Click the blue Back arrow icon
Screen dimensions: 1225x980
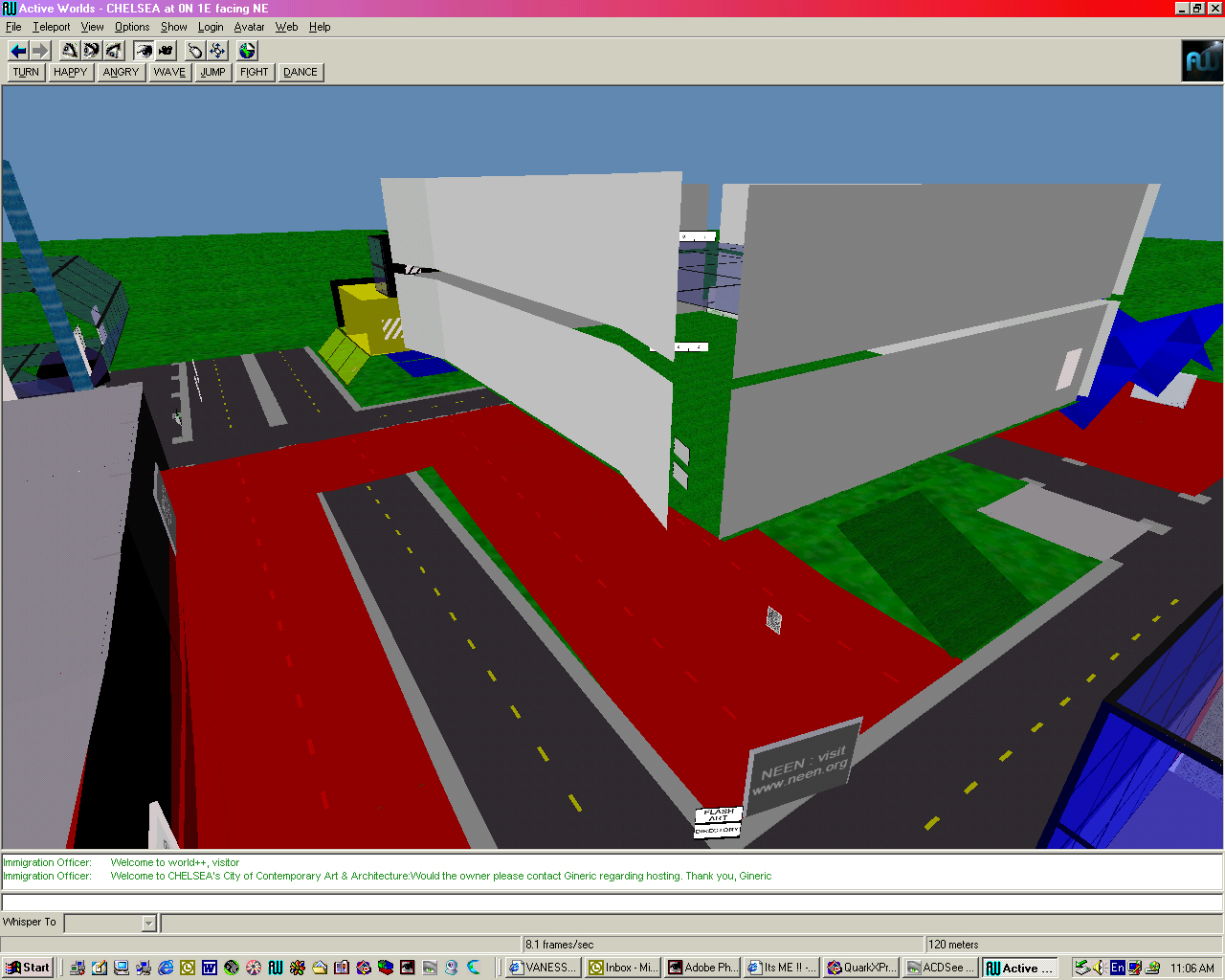pyautogui.click(x=18, y=51)
